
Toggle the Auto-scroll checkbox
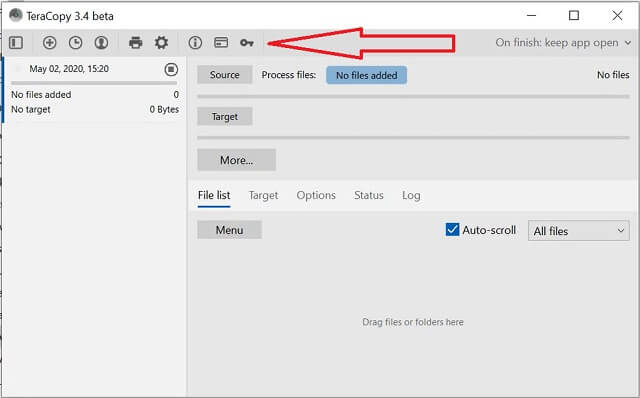[x=452, y=229]
